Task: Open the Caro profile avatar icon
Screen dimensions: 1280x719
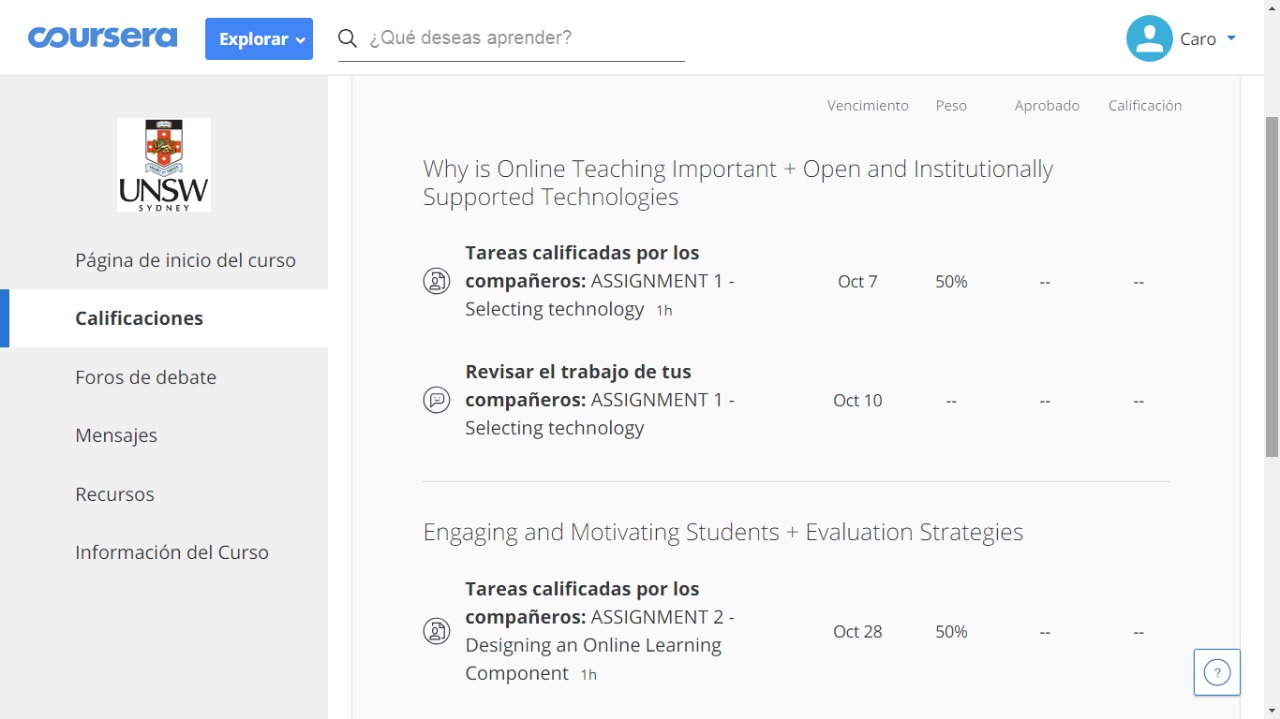Action: click(1149, 38)
